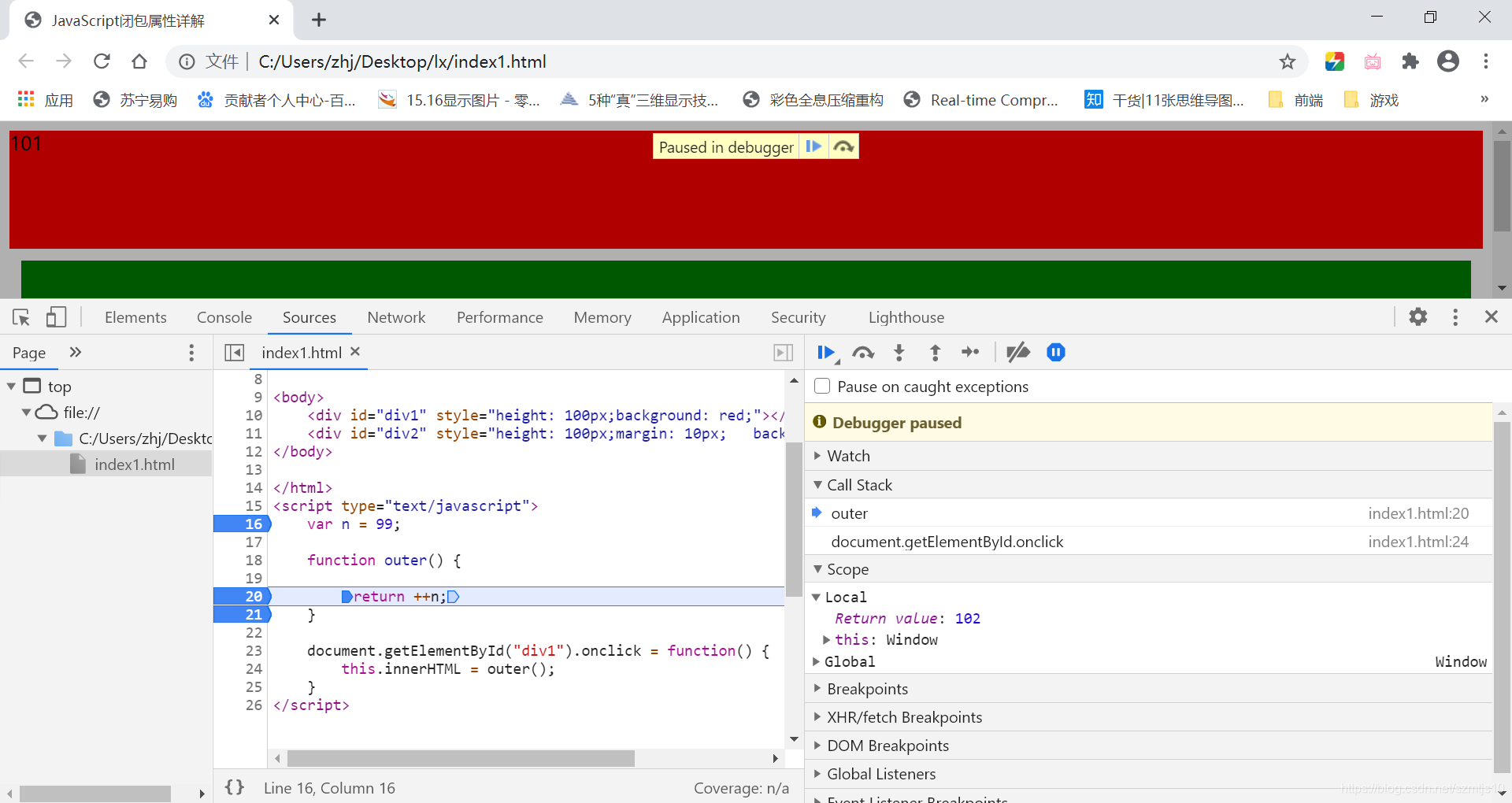Set a breakpoint on line 24
This screenshot has width=1512, height=803.
(x=253, y=669)
